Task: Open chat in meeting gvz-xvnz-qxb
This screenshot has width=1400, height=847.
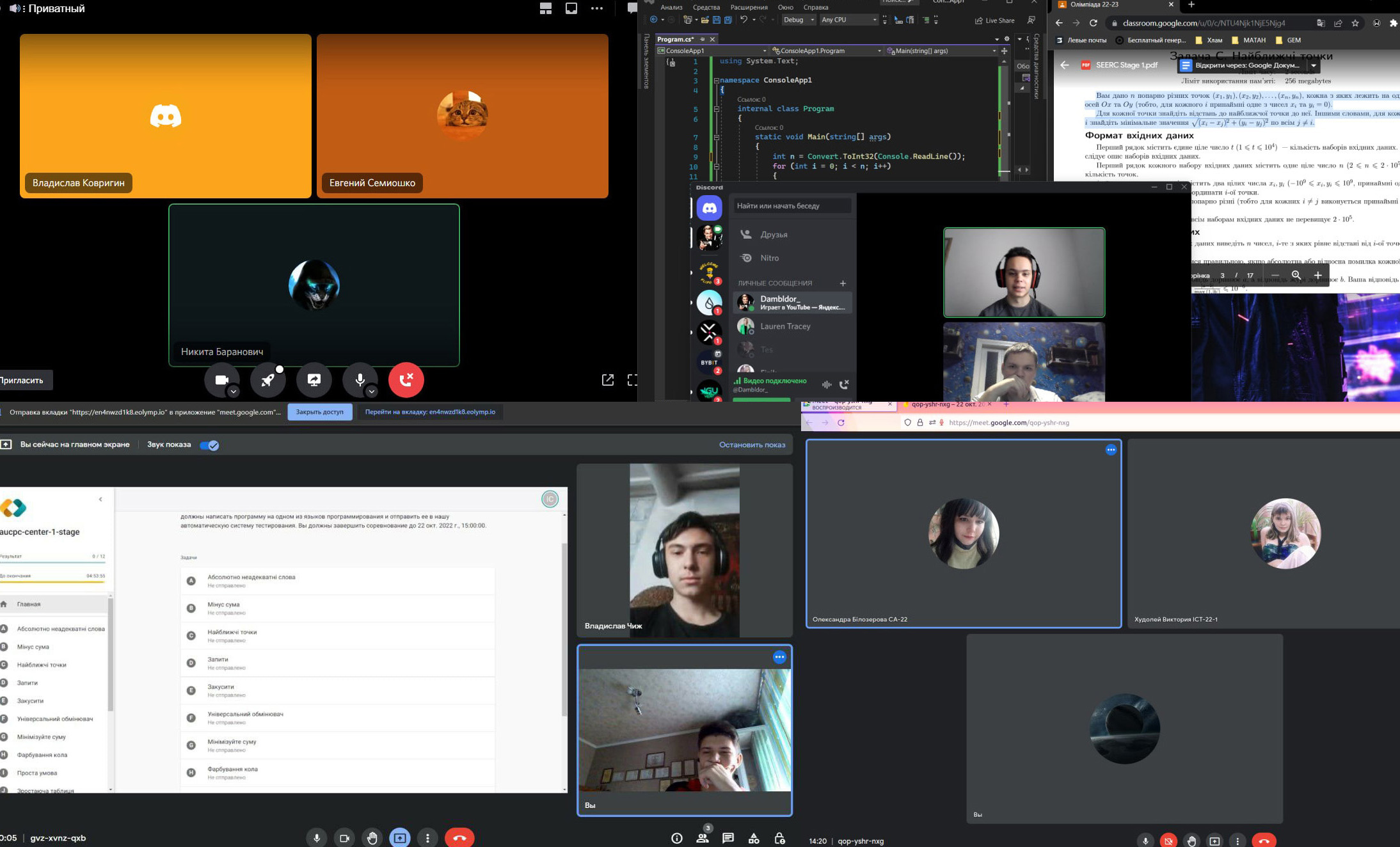Action: tap(728, 838)
